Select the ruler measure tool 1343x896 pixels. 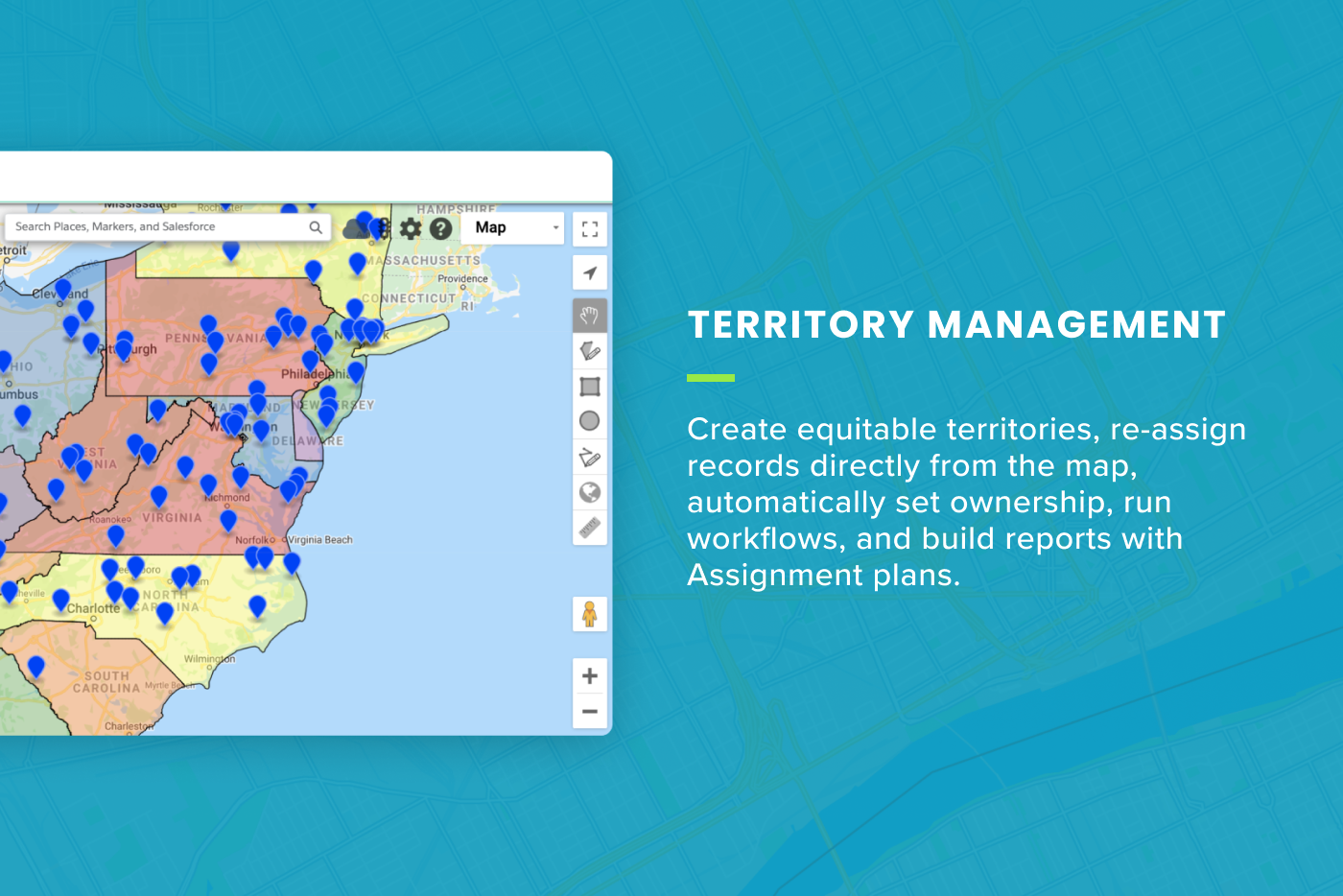pos(590,528)
